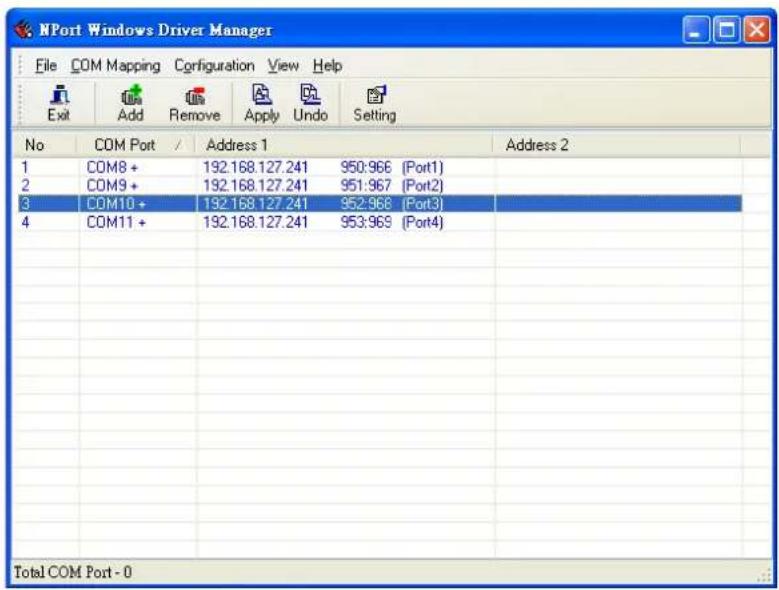Minimize the NPort Driver Manager window
779x590 pixels.
[697, 30]
